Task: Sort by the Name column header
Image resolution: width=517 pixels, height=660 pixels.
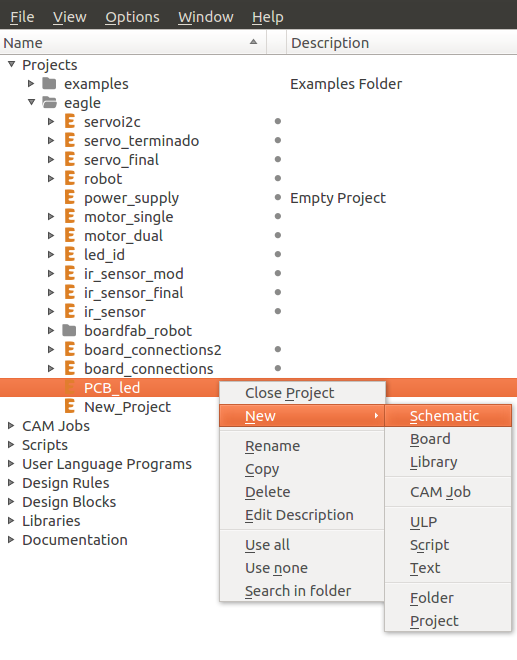Action: [x=133, y=43]
